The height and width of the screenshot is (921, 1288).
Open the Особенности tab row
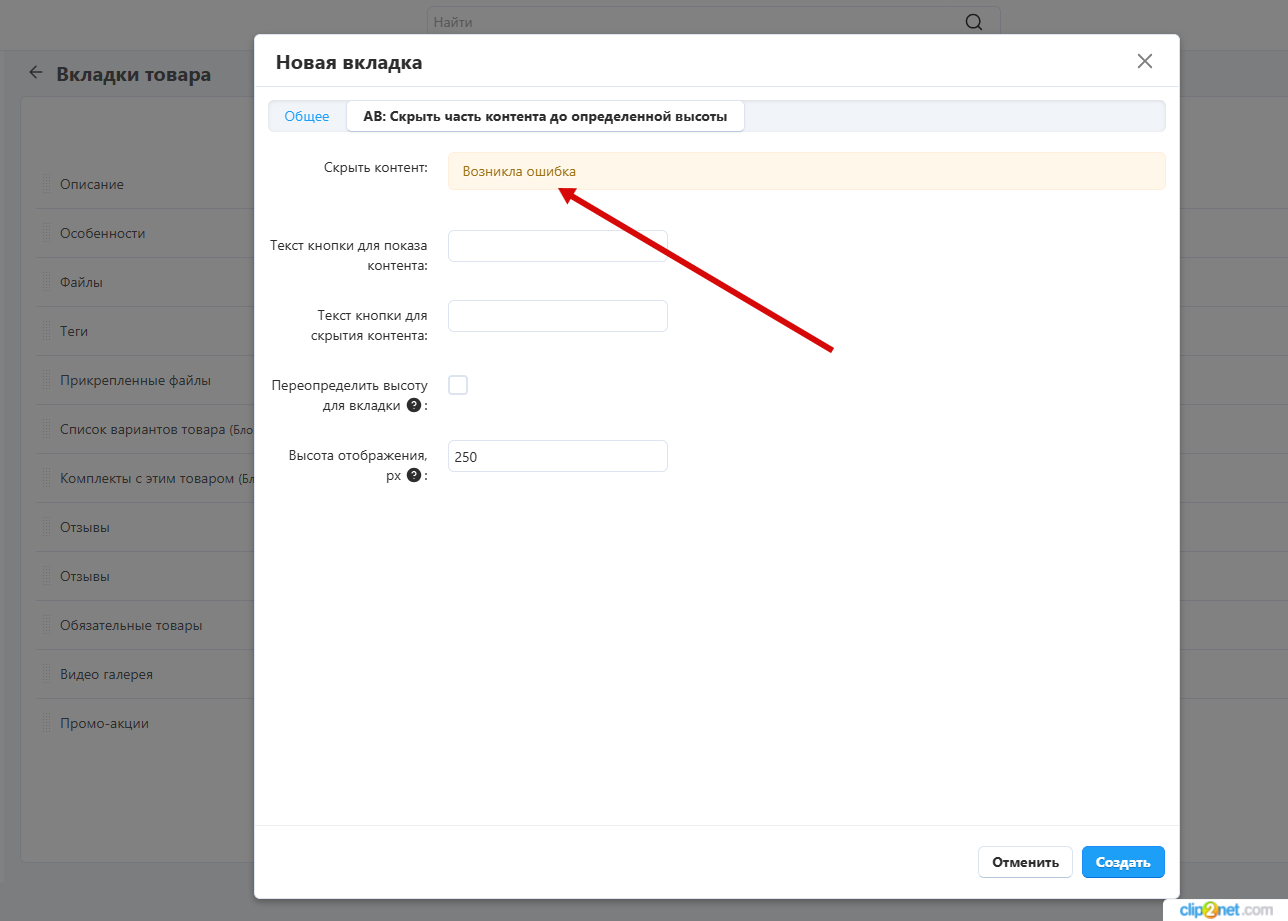coord(103,233)
